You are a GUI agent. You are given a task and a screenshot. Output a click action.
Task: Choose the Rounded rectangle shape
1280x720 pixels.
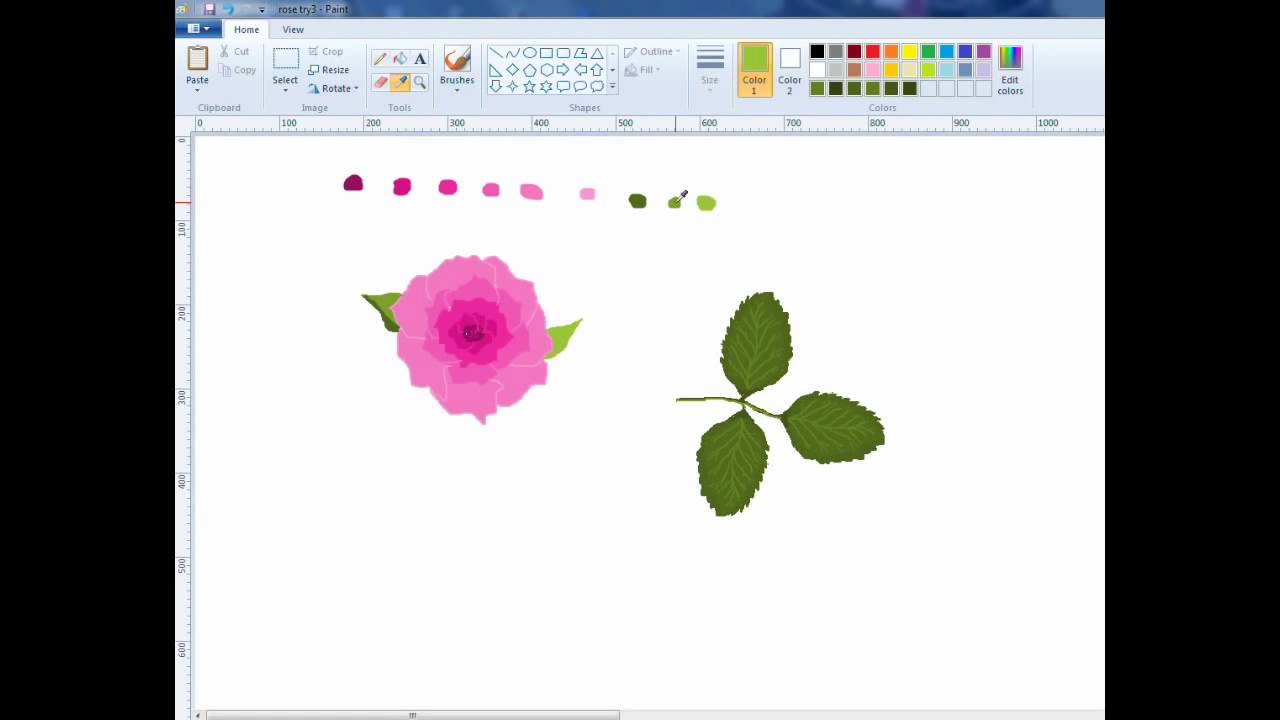click(563, 53)
